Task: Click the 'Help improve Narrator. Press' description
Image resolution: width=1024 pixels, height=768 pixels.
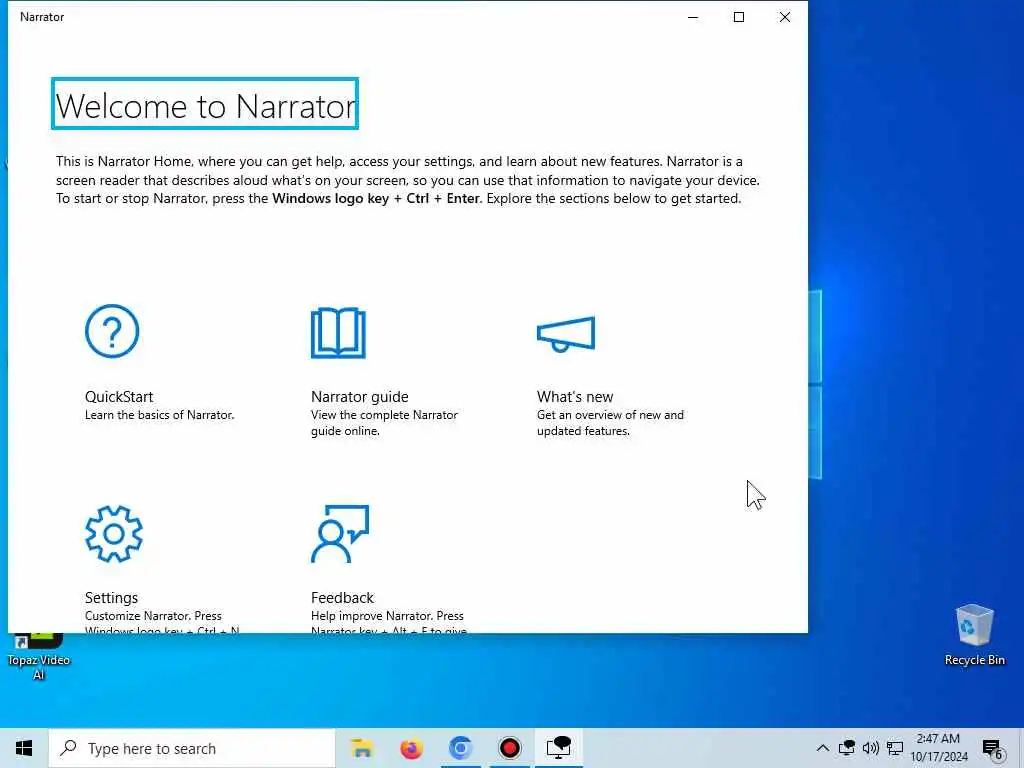Action: tap(387, 616)
